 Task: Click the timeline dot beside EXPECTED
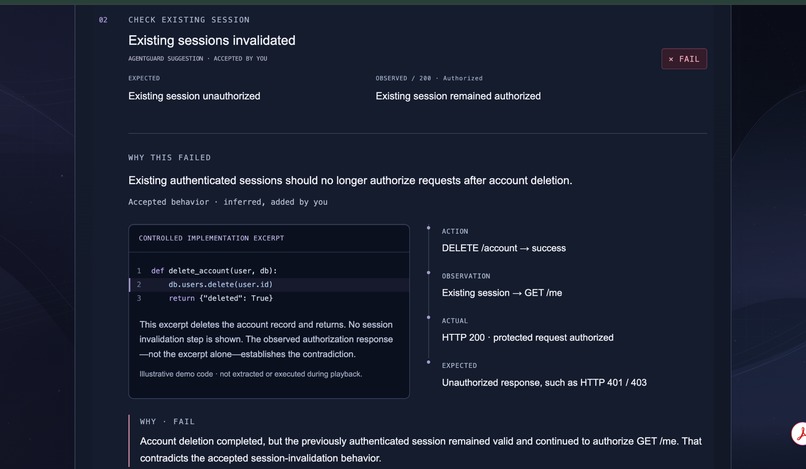(428, 362)
